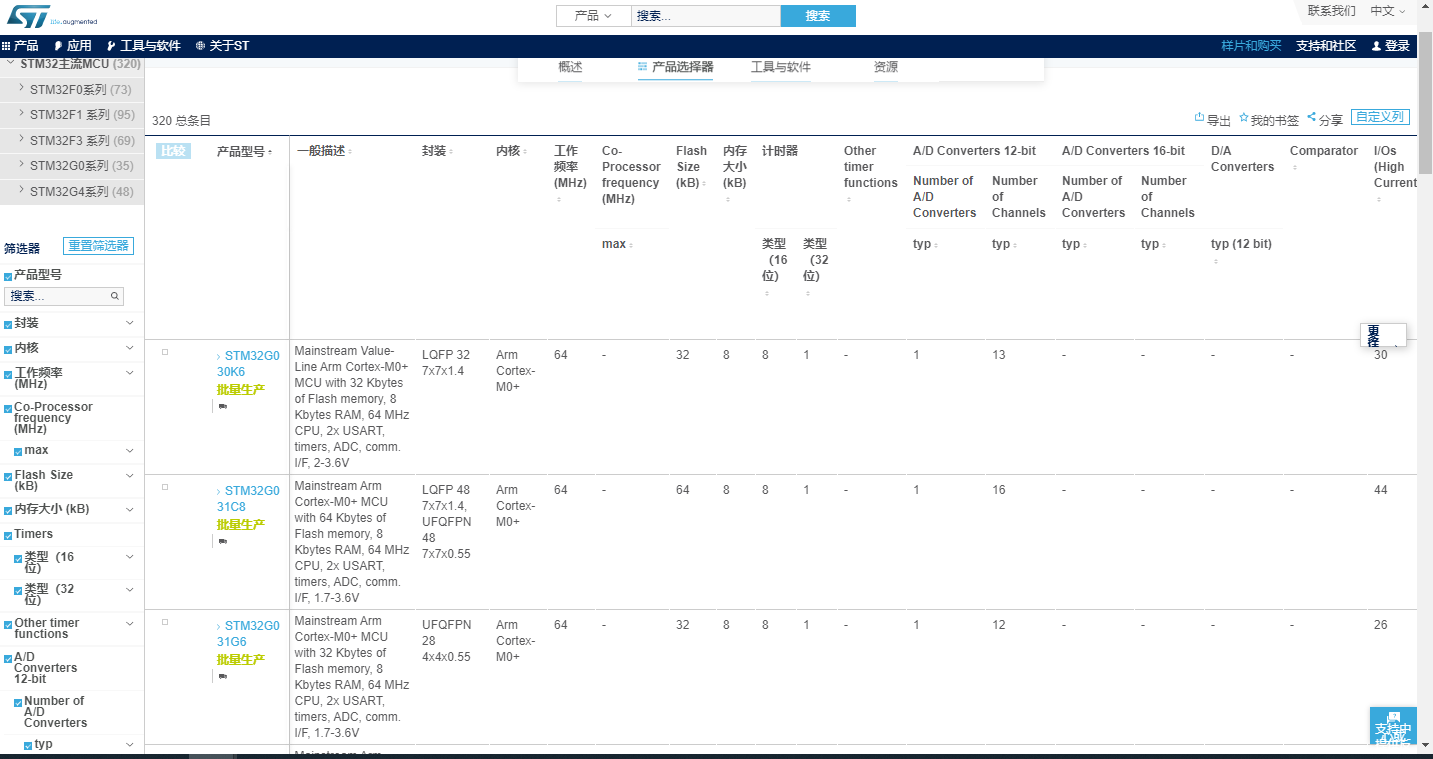The height and width of the screenshot is (759, 1433).
Task: Click the grid icon of 产品 menu
Action: 6,46
